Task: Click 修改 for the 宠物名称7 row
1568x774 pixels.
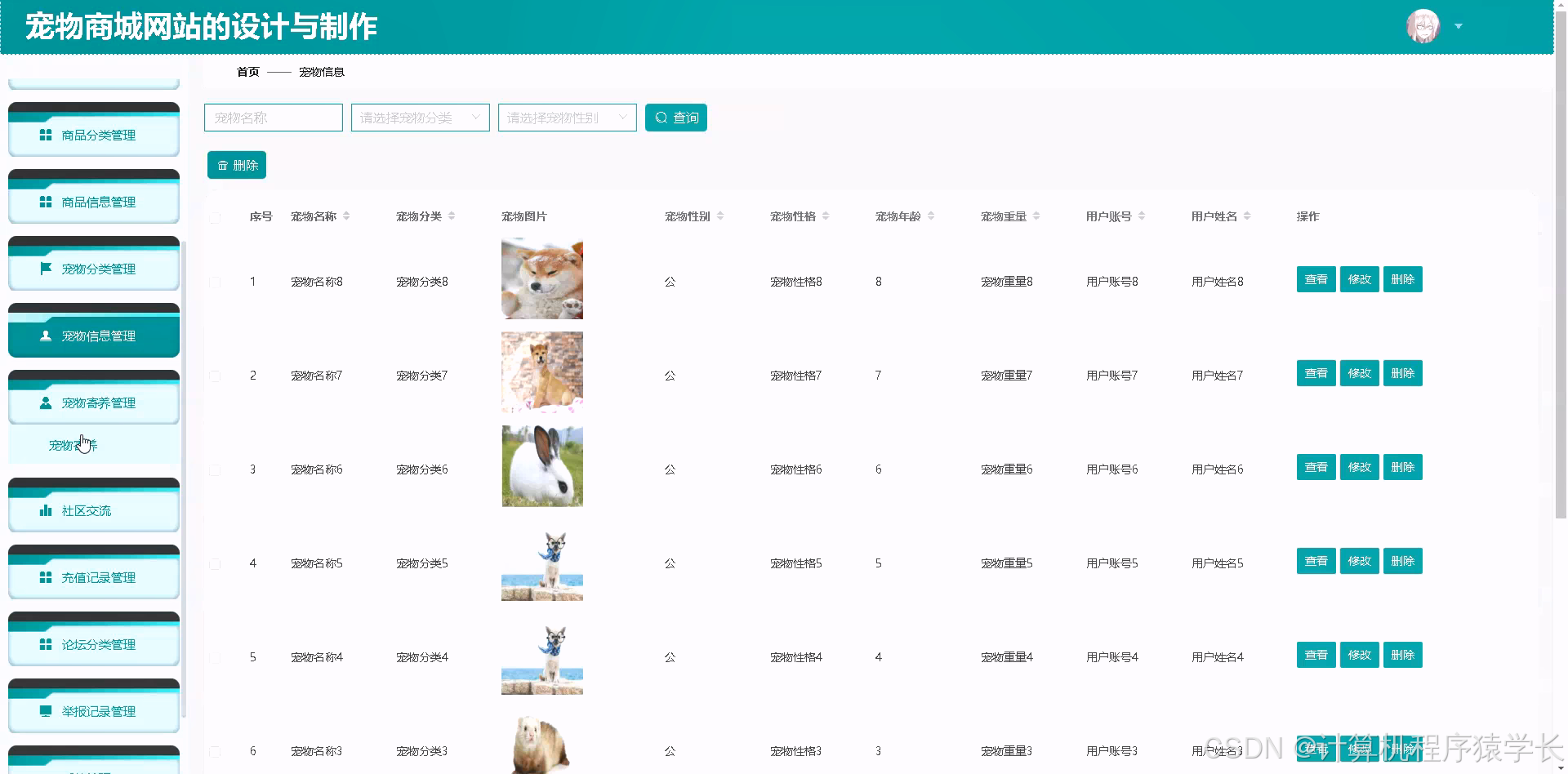Action: [1360, 373]
